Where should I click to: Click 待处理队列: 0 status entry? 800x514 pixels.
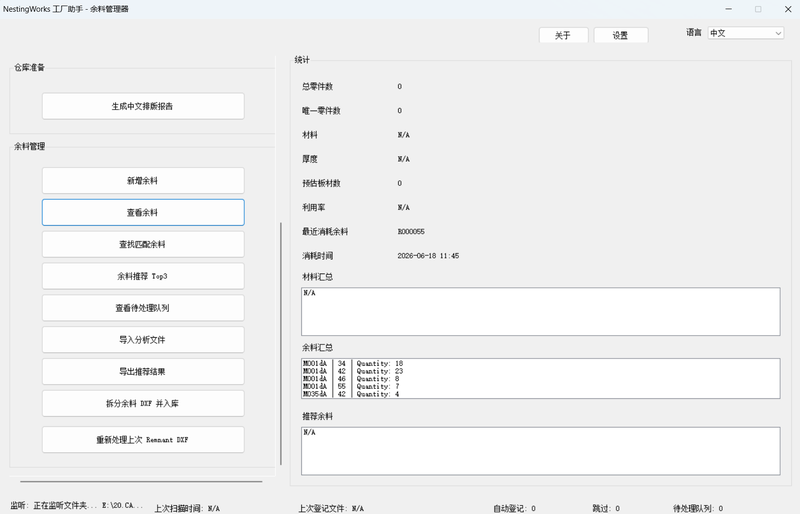tap(698, 508)
